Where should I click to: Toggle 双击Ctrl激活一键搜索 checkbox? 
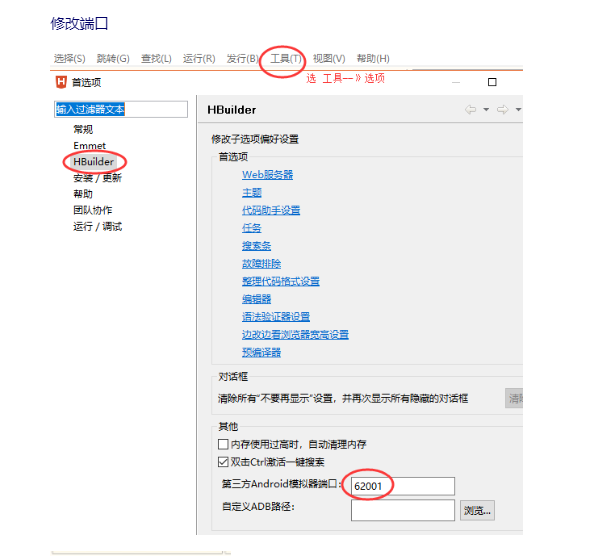[x=223, y=462]
